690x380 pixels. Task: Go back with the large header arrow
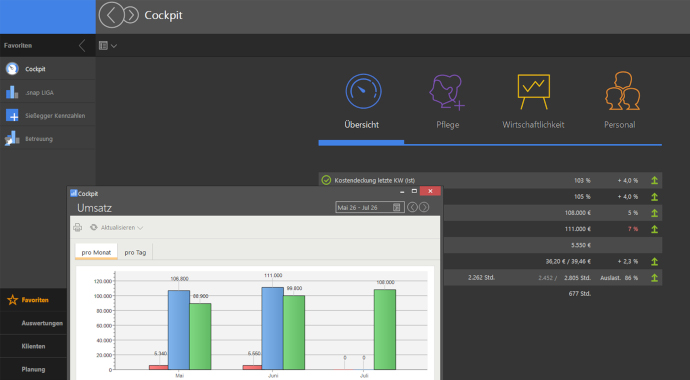pyautogui.click(x=111, y=15)
